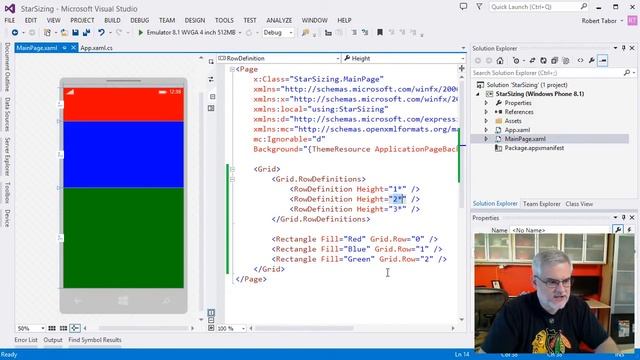Toggle snap to gridlines in designer
Viewport: 640px width, 360px height.
pos(63,328)
